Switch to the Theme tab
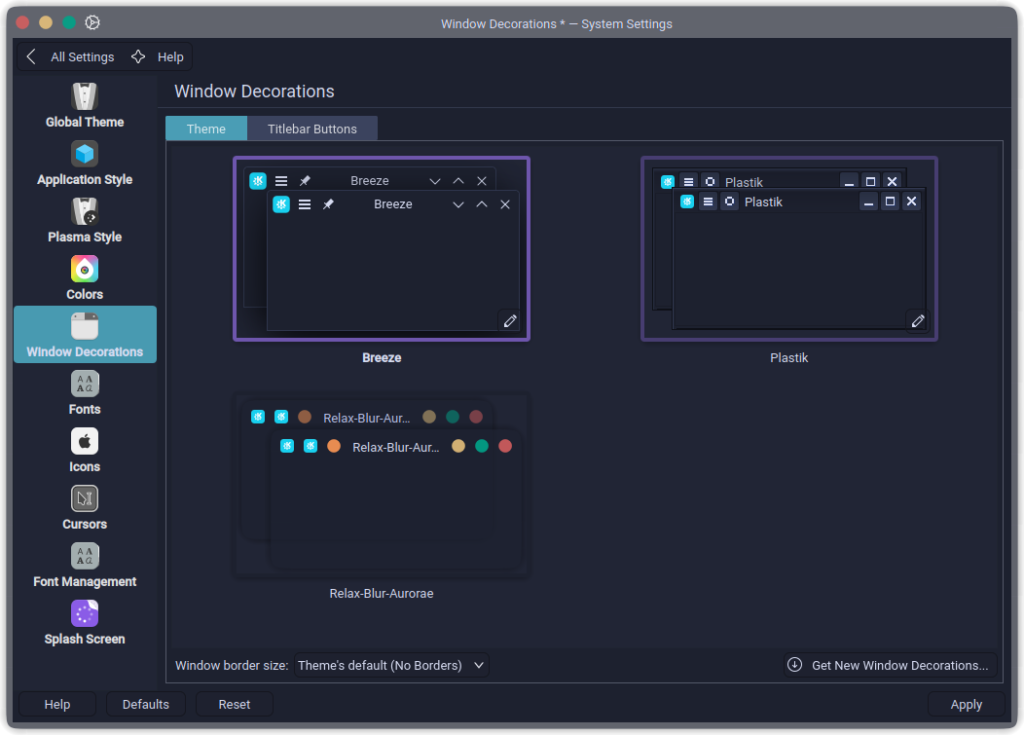This screenshot has width=1024, height=735. click(x=206, y=129)
